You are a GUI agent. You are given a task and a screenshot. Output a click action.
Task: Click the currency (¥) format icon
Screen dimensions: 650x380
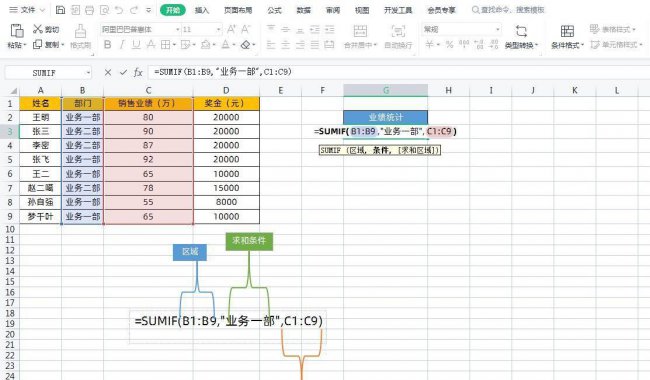click(429, 44)
